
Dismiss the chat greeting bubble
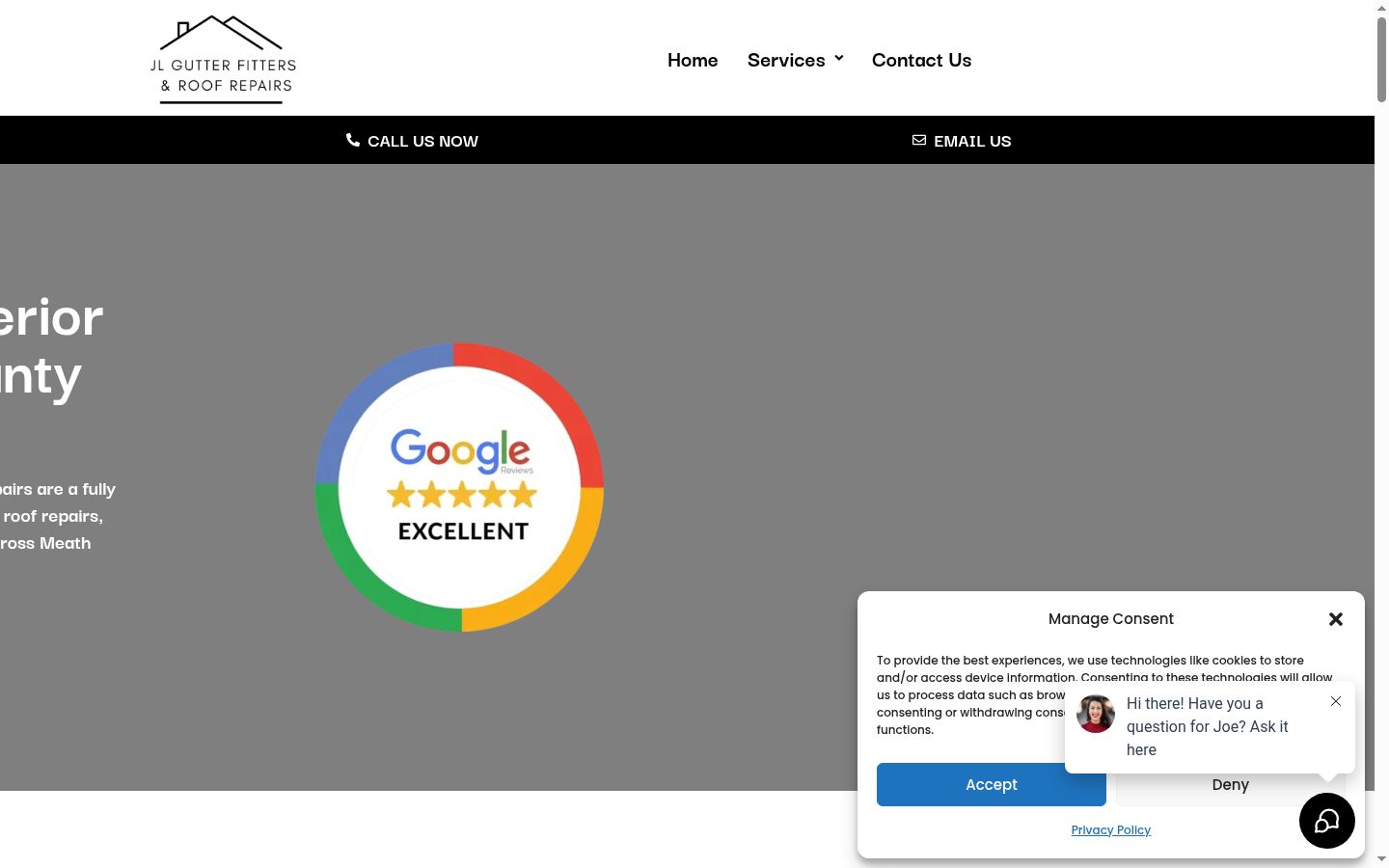coord(1336,701)
